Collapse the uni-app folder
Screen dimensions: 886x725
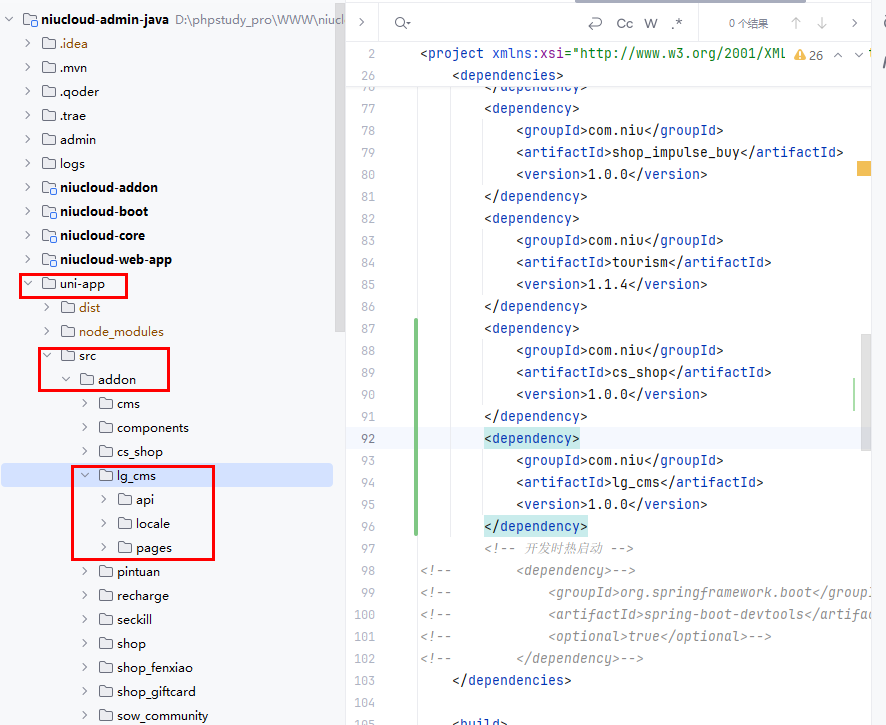click(28, 284)
